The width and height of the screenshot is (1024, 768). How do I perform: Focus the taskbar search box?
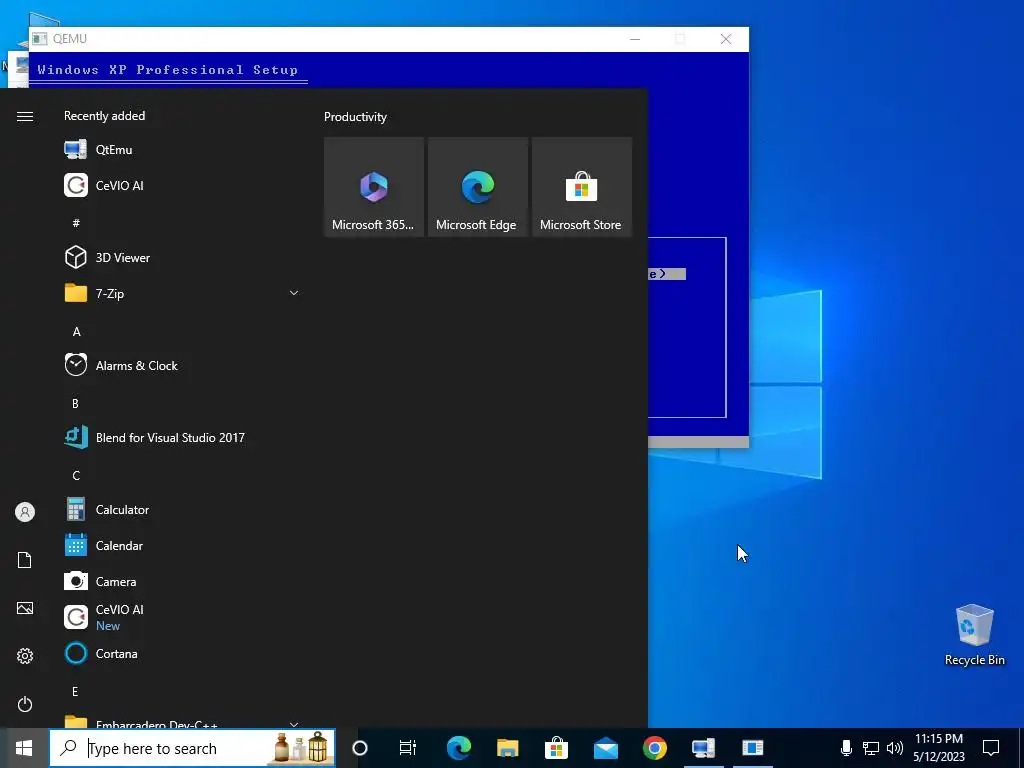coord(193,748)
